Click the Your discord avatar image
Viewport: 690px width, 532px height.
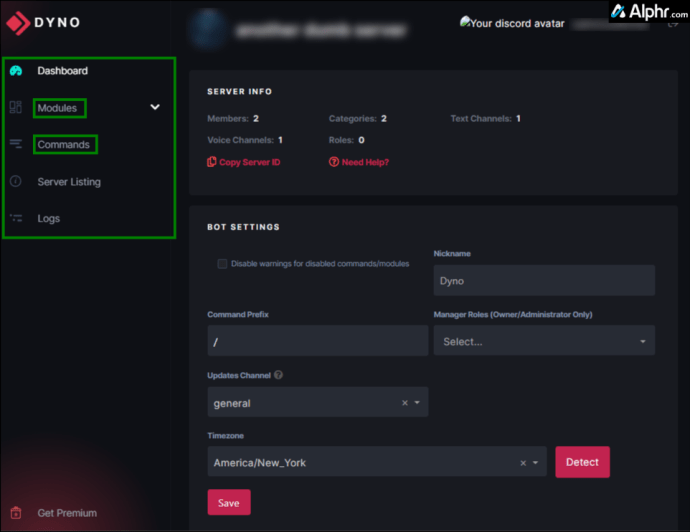(512, 23)
